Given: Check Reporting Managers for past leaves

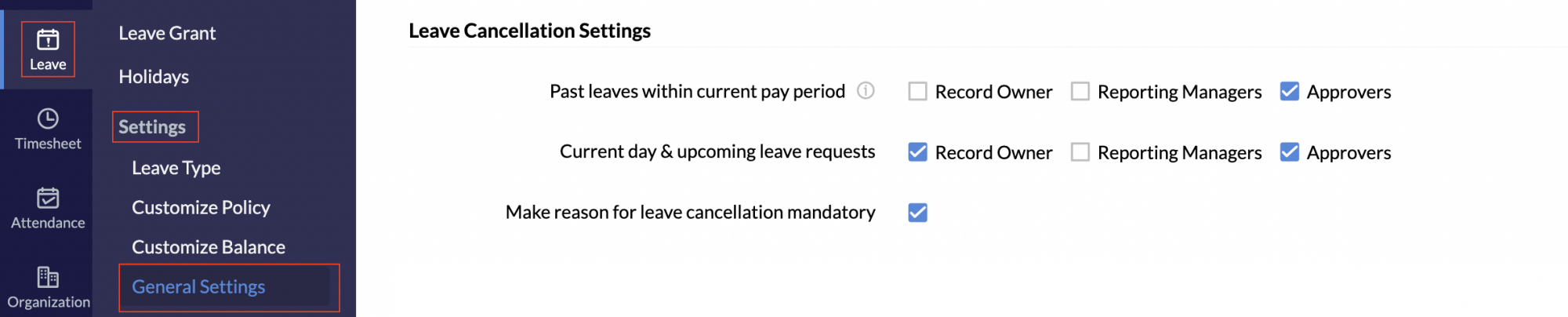Looking at the screenshot, I should point(1080,92).
